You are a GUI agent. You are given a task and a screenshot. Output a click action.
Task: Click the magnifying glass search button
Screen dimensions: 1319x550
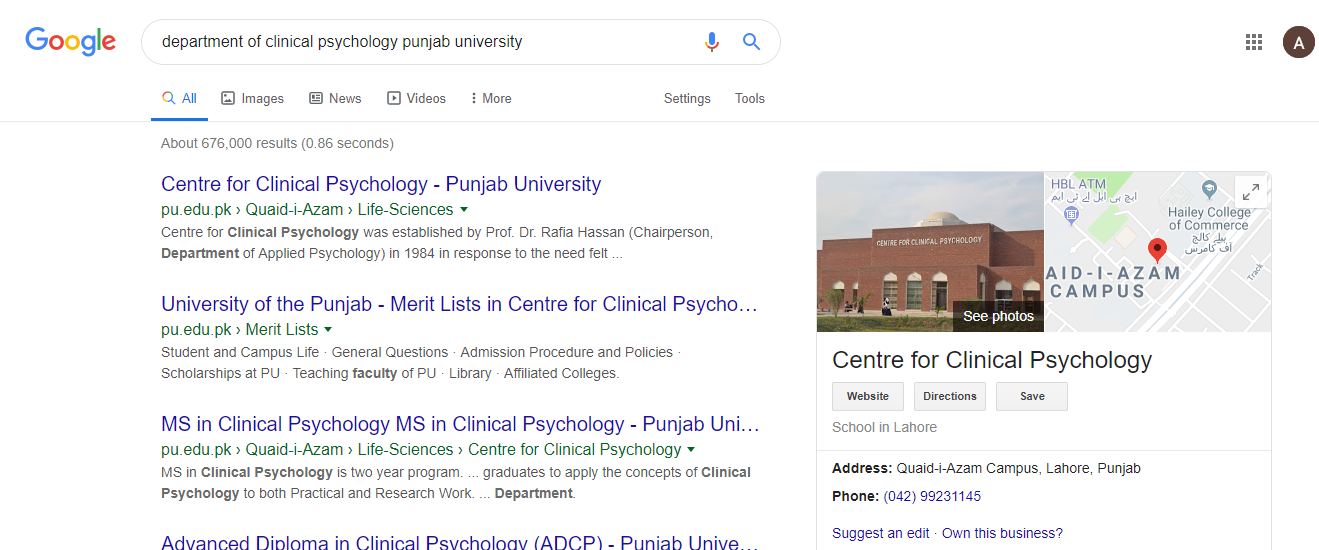tap(751, 42)
